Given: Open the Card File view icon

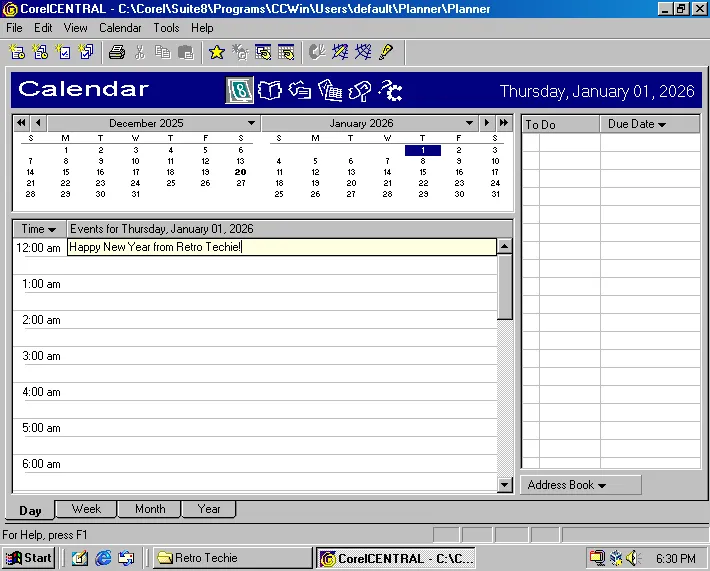Looking at the screenshot, I should pos(300,91).
